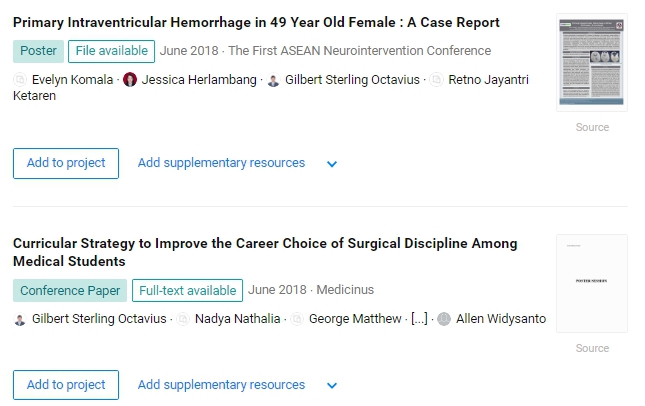The image size is (645, 406).
Task: Expand hidden authors via [...] link
Action: click(419, 319)
